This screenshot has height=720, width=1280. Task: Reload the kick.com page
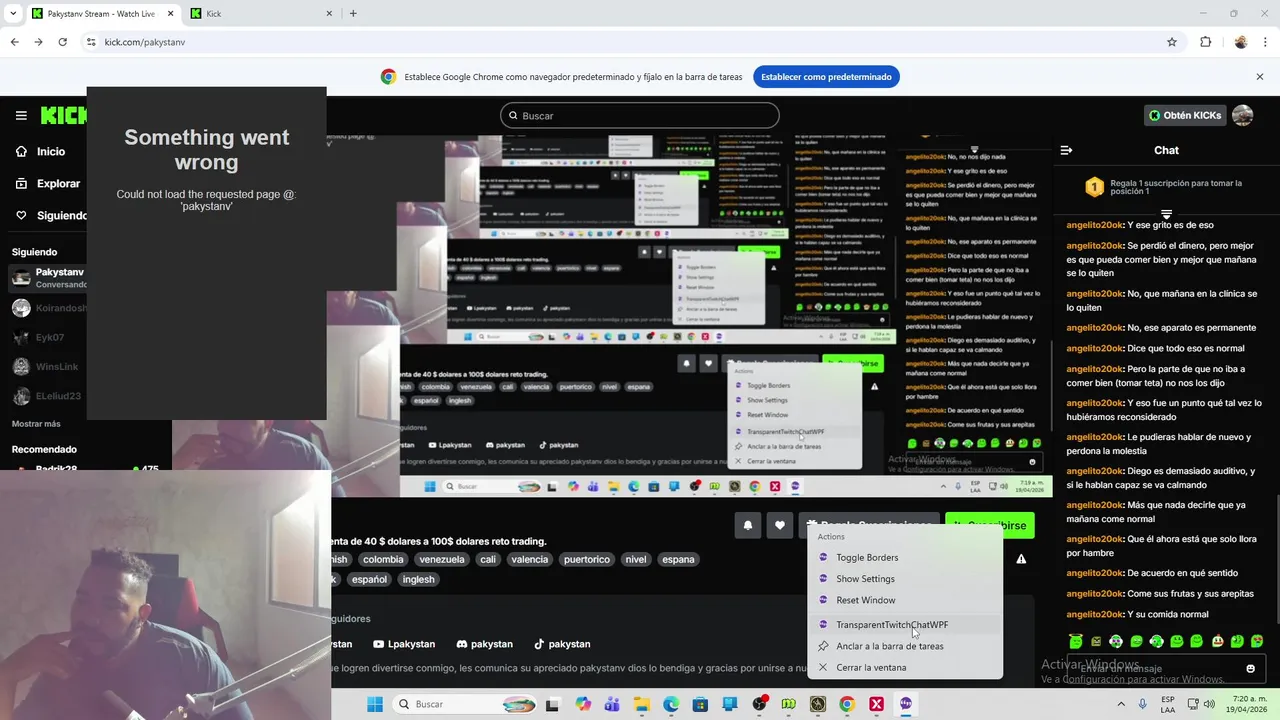point(62,42)
